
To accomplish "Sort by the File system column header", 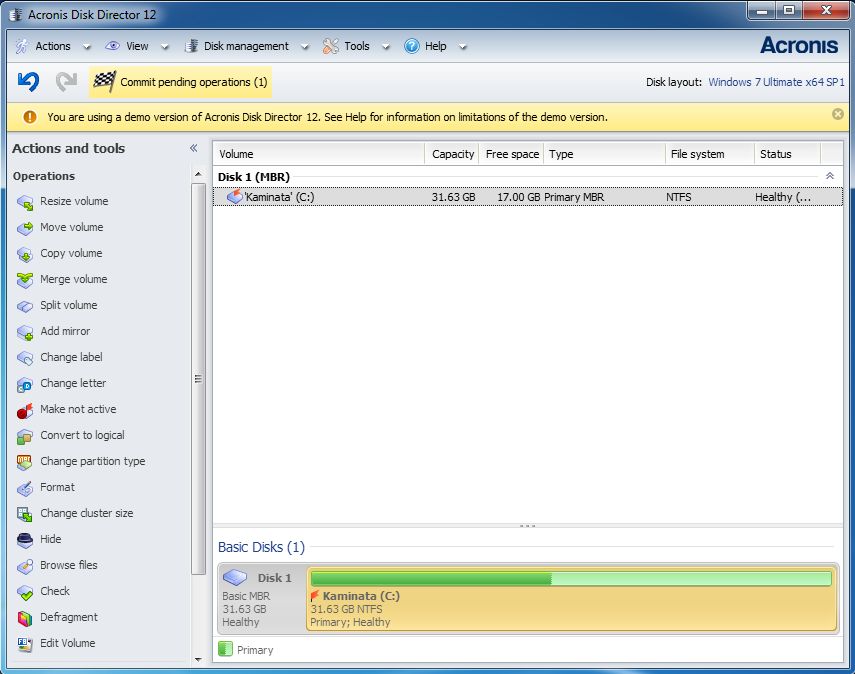I will pos(710,154).
